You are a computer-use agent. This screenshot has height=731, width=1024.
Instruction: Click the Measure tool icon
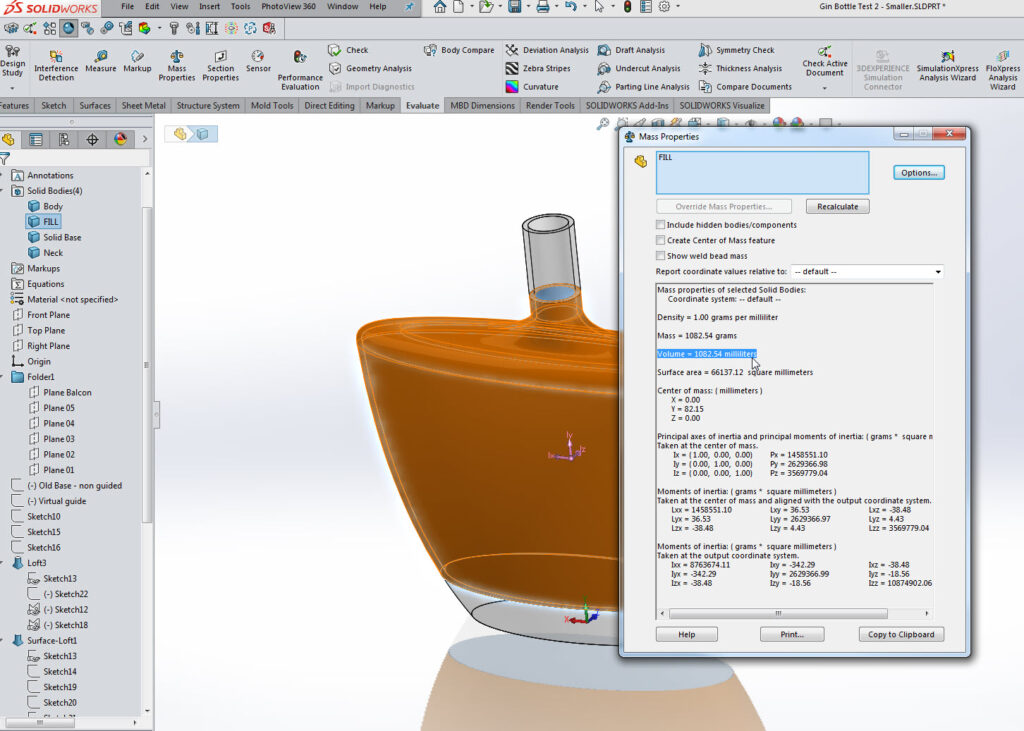[x=100, y=57]
